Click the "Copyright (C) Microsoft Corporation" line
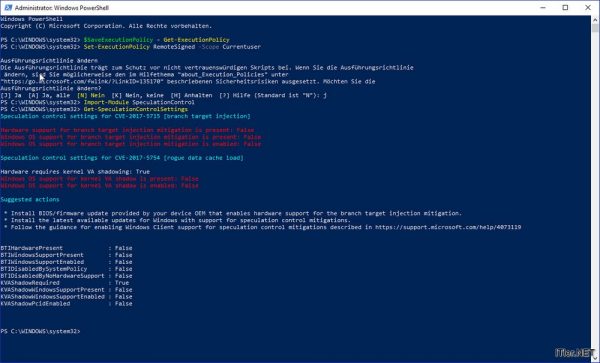This screenshot has width=600, height=363. tap(106, 26)
